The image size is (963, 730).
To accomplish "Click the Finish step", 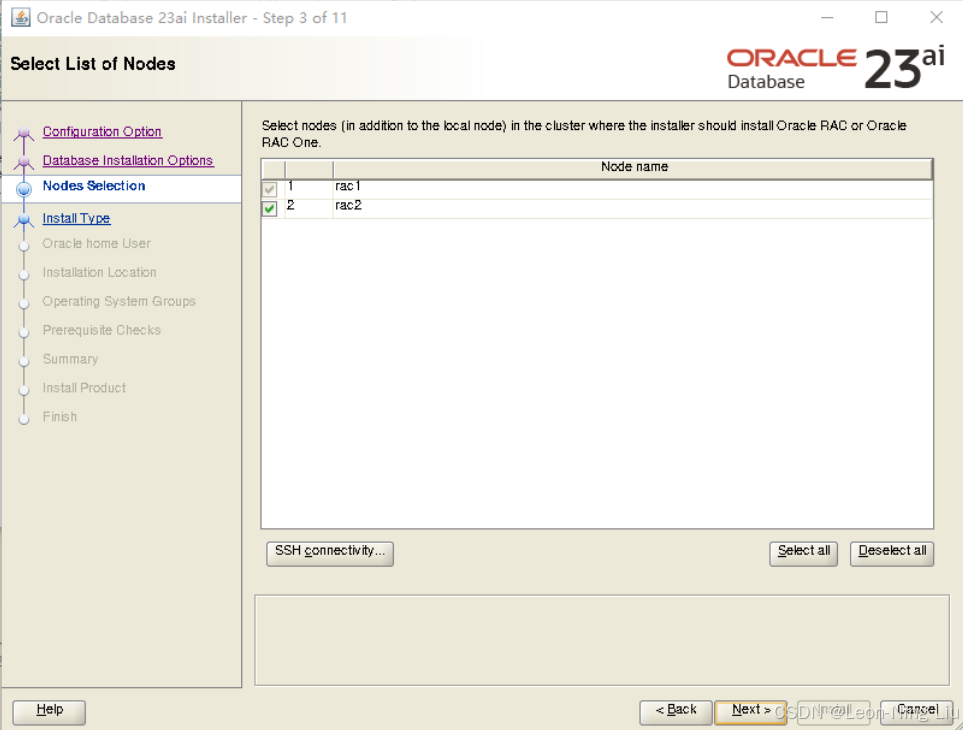I will click(x=60, y=417).
